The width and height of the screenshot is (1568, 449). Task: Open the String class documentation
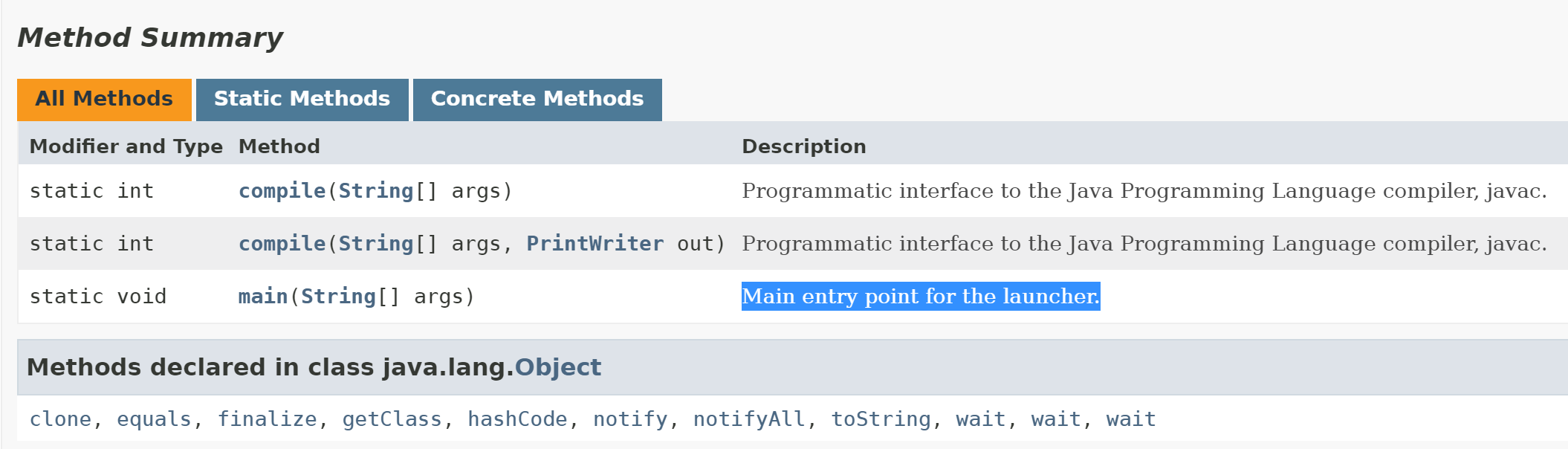(375, 191)
